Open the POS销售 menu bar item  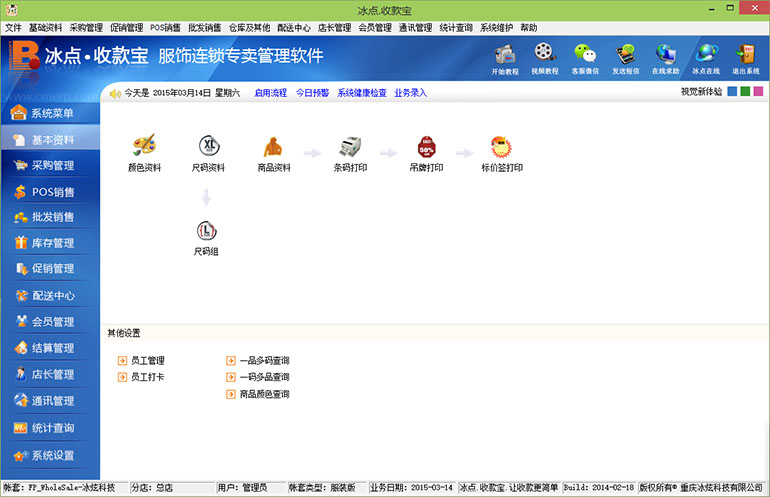click(x=165, y=28)
